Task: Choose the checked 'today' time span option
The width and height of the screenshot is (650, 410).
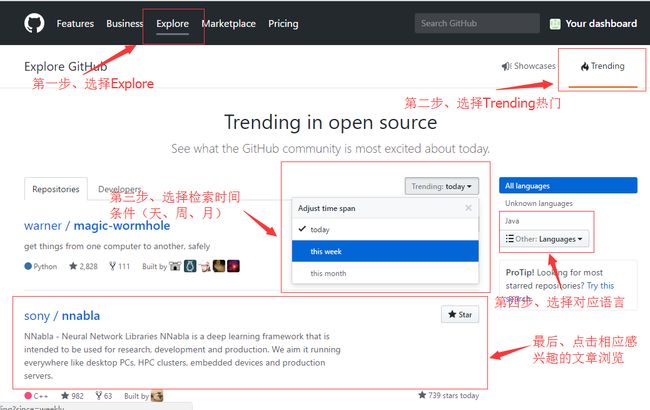Action: (x=385, y=229)
